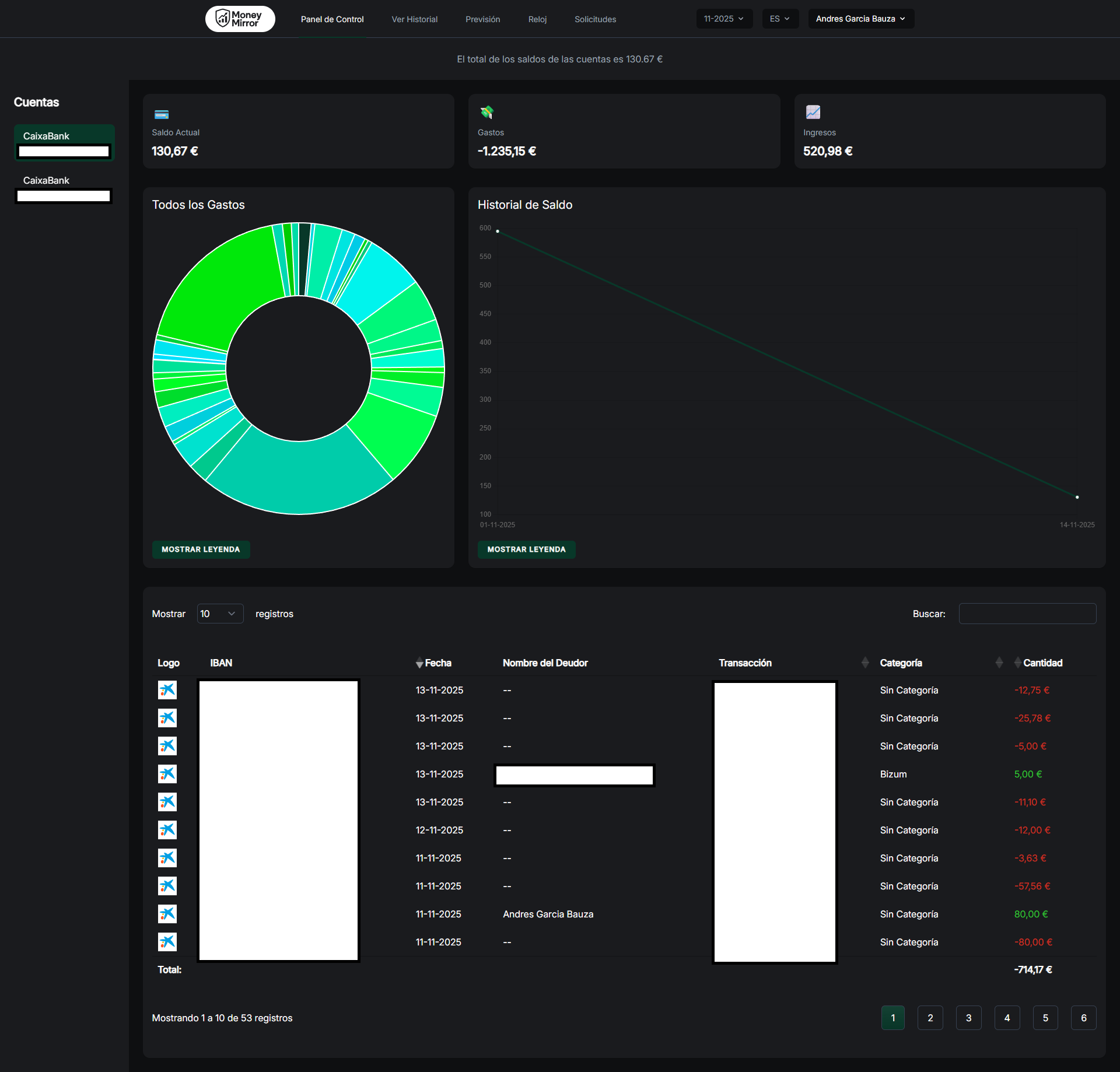Open the Mostrar 10 registros selector
This screenshot has height=1072, width=1120.
220,614
